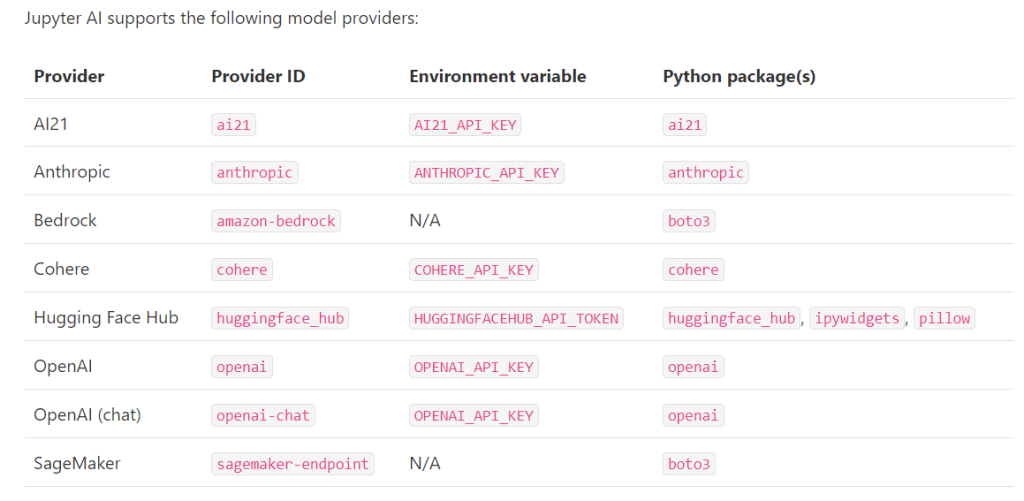Image resolution: width=1024 pixels, height=501 pixels.
Task: Click "anthropic" in the Python package(s) column
Action: coord(706,173)
